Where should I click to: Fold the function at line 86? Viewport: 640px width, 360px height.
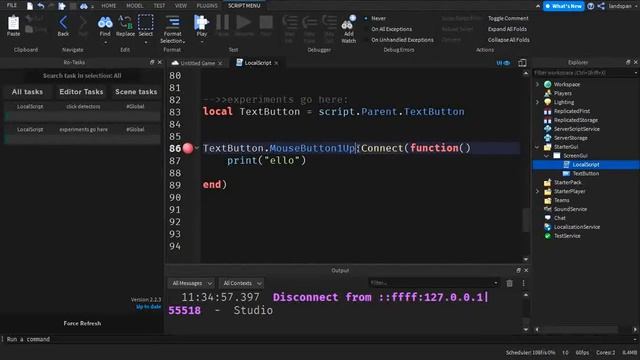pyautogui.click(x=197, y=148)
